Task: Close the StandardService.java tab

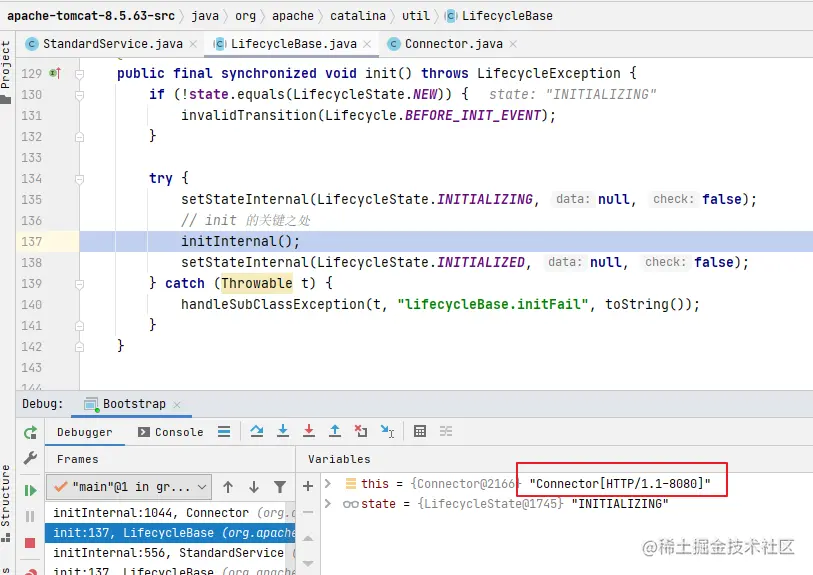Action: pyautogui.click(x=193, y=44)
